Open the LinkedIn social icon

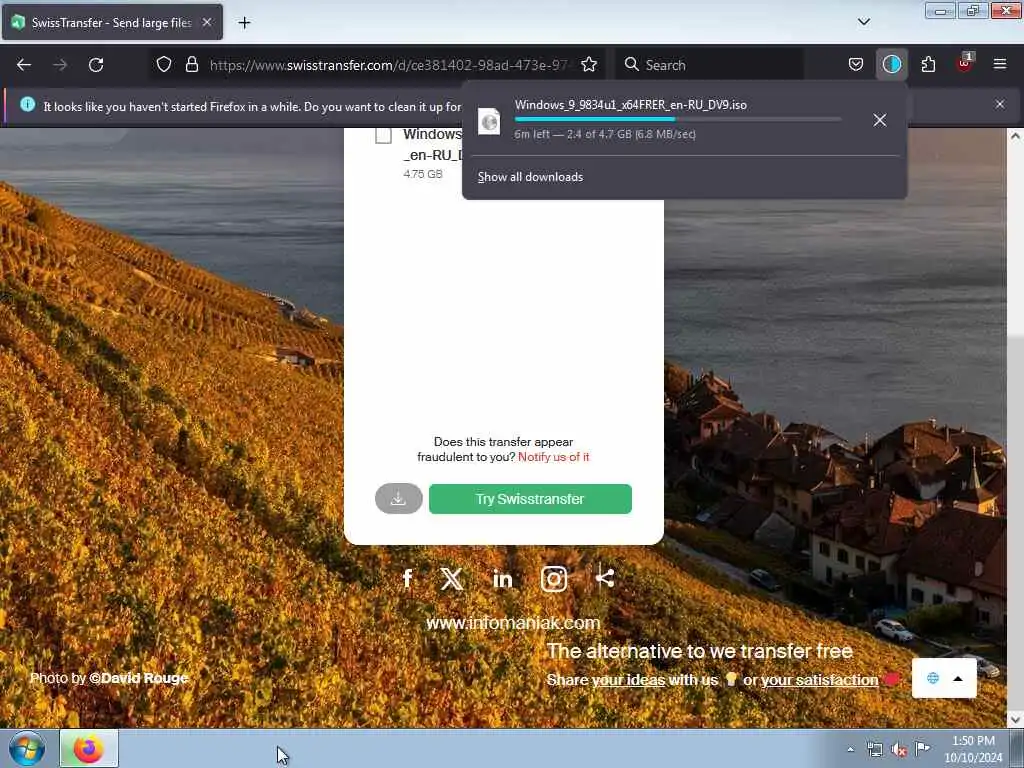click(x=502, y=579)
